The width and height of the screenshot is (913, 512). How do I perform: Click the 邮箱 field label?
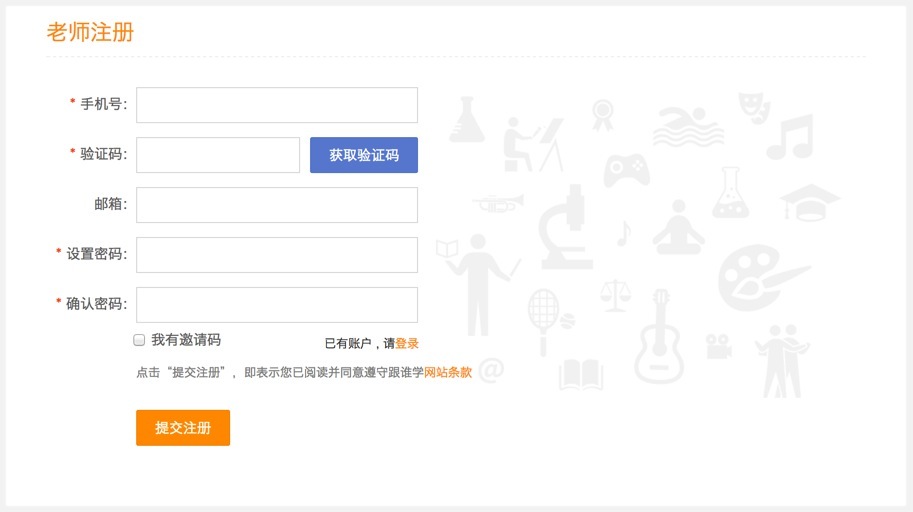click(110, 204)
